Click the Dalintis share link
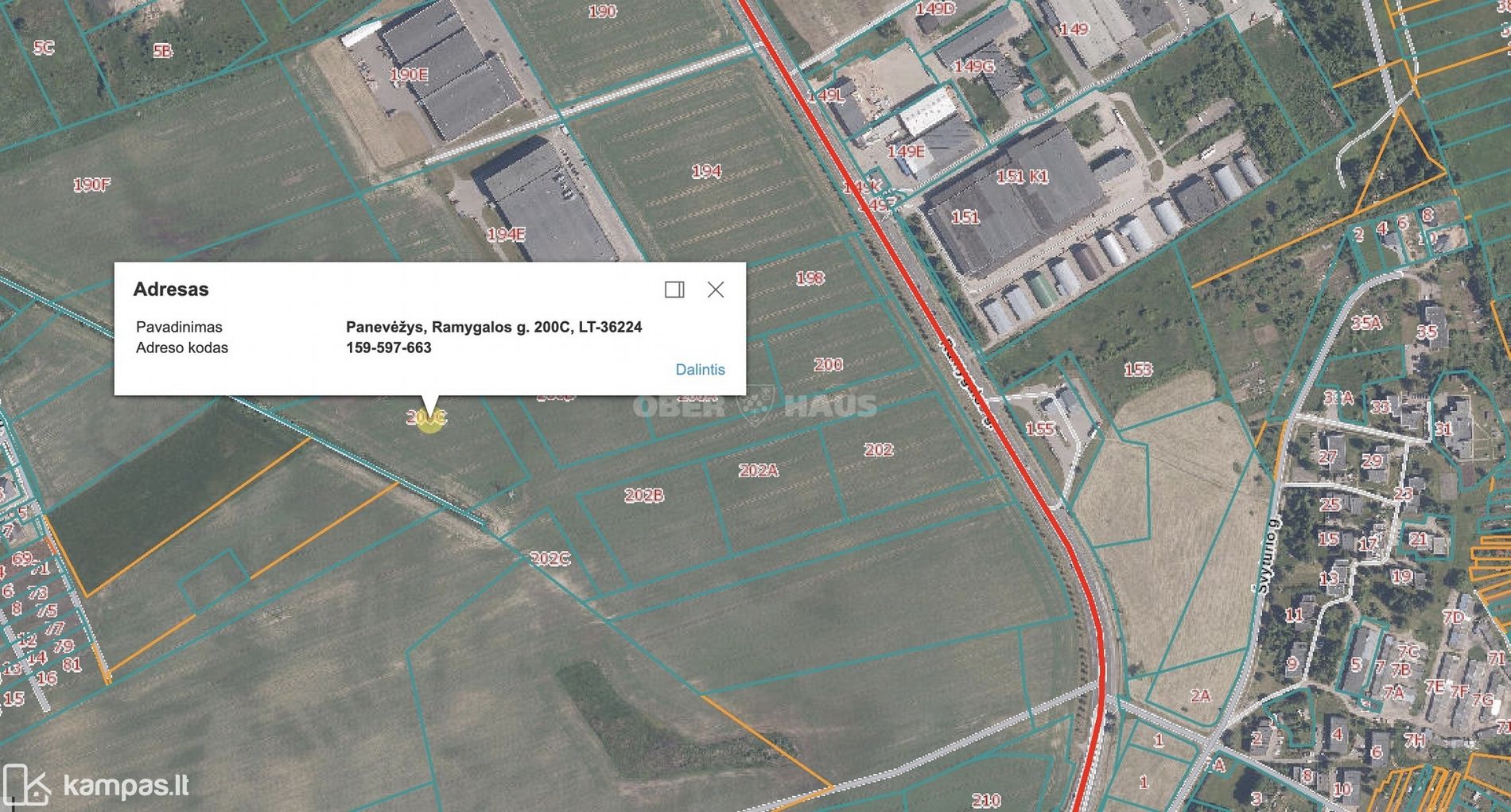The height and width of the screenshot is (812, 1511). (700, 370)
